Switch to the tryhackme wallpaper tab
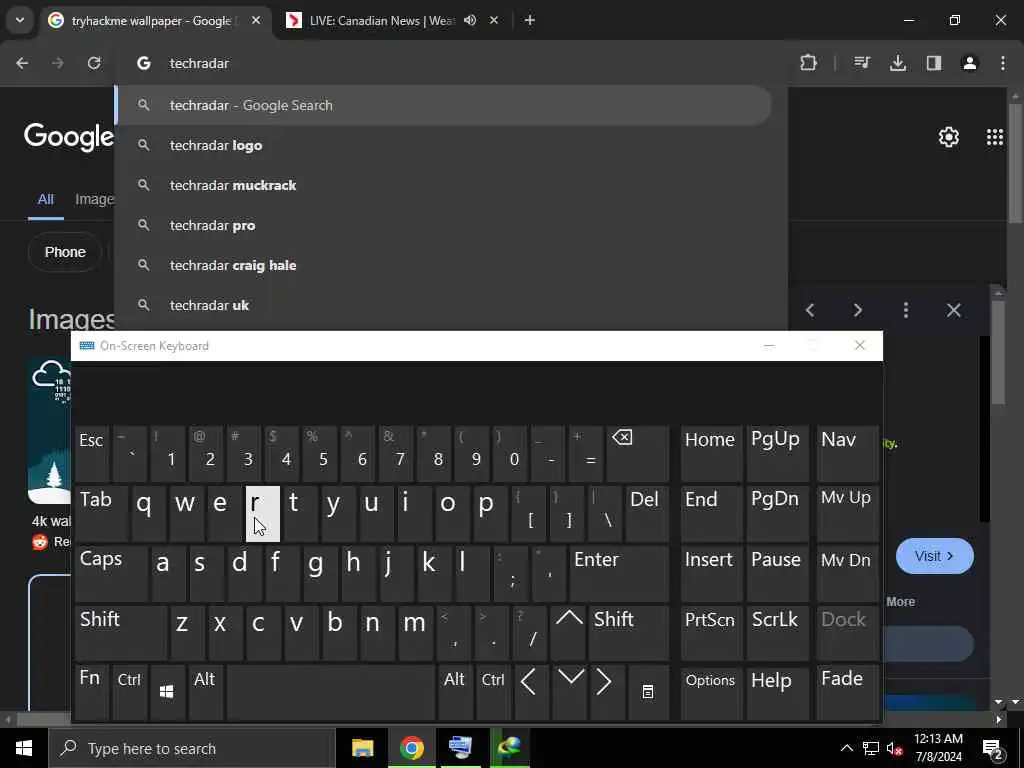The height and width of the screenshot is (768, 1024). click(x=153, y=21)
